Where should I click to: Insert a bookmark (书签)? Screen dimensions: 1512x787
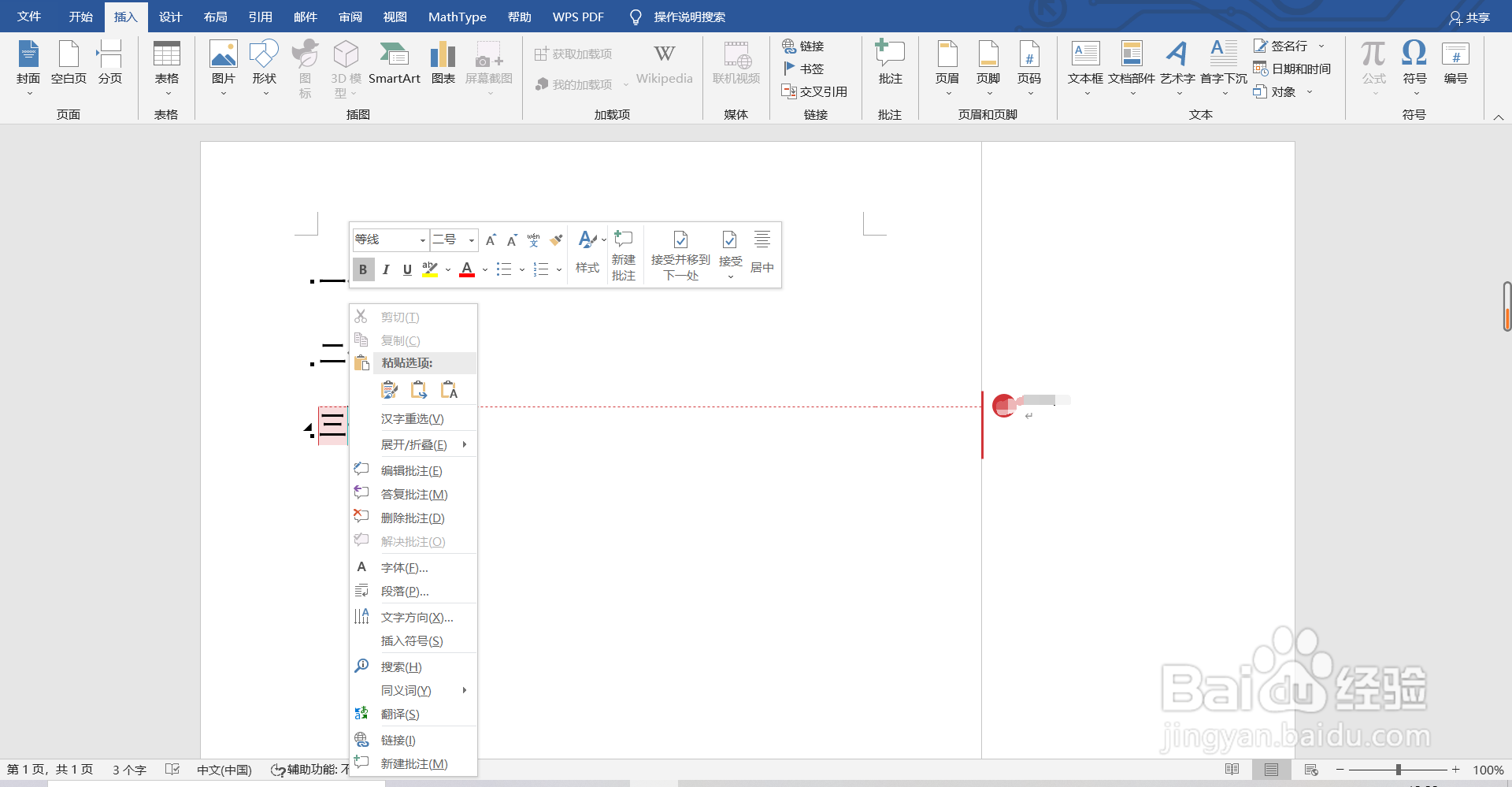[803, 69]
